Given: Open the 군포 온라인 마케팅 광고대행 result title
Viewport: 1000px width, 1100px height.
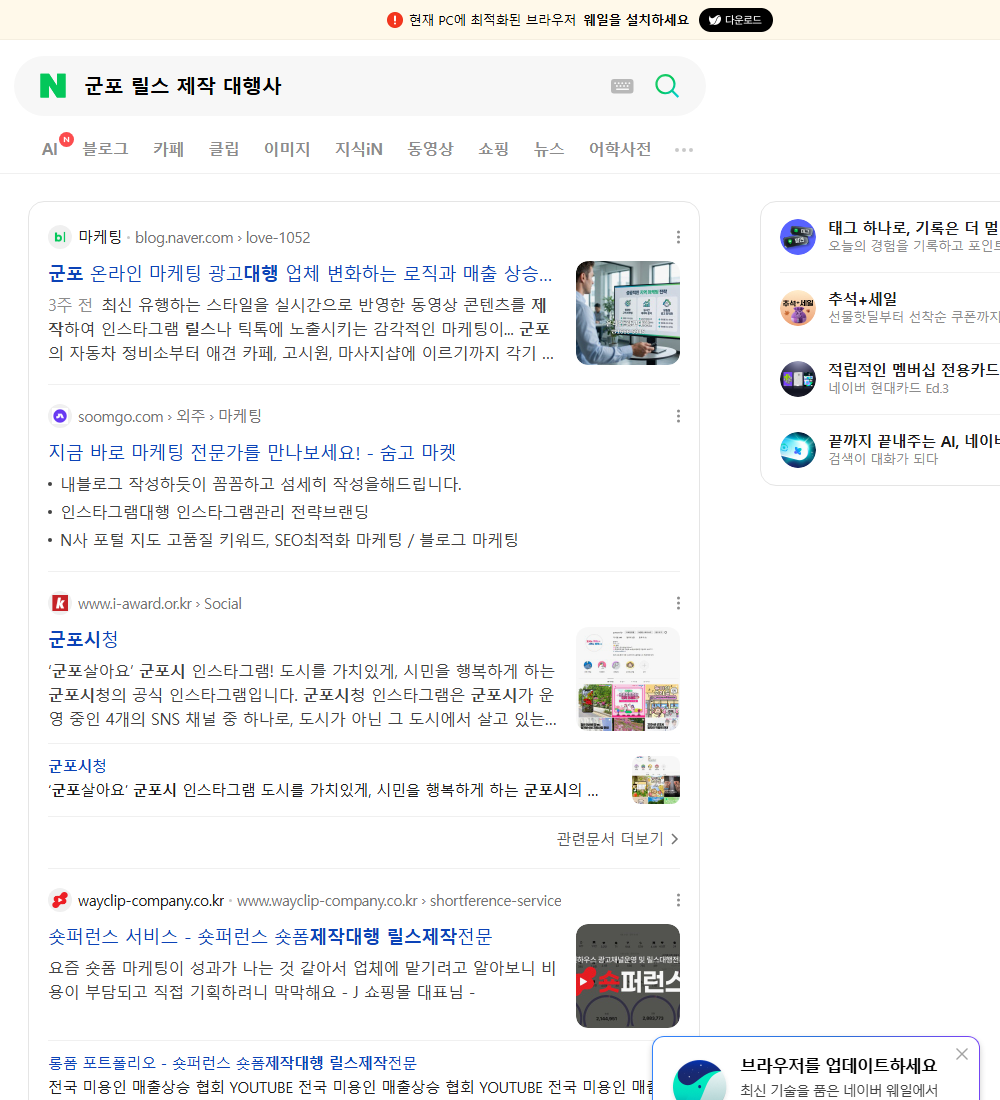Looking at the screenshot, I should point(300,274).
